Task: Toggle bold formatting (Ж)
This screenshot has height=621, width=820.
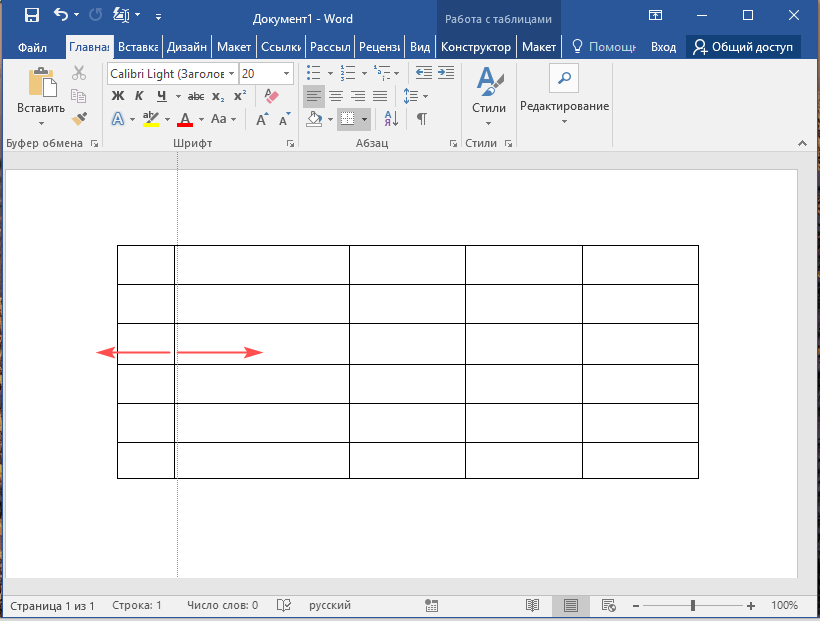Action: (x=117, y=96)
